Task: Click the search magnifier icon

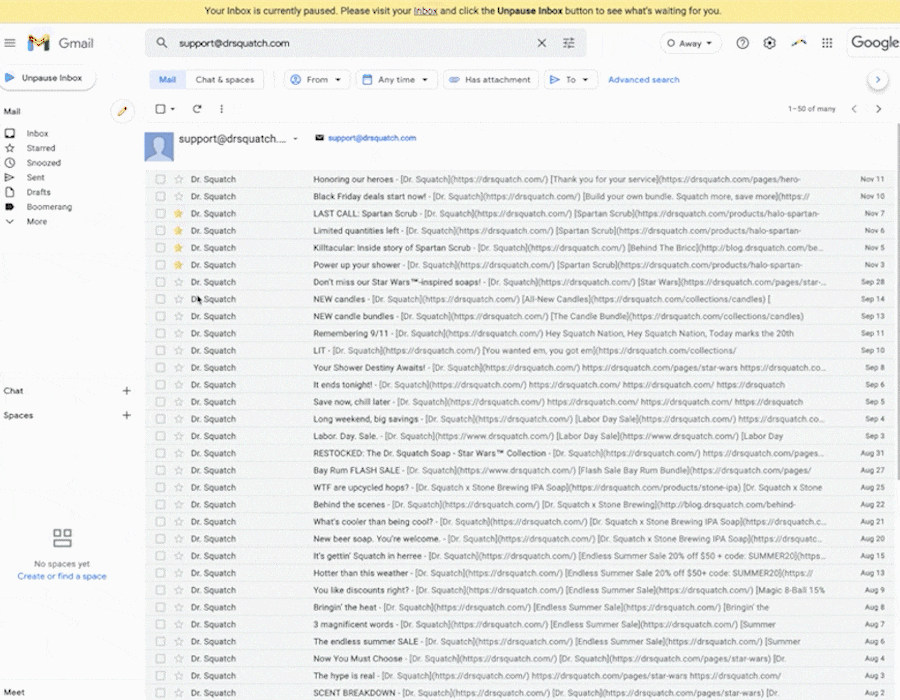Action: coord(162,43)
